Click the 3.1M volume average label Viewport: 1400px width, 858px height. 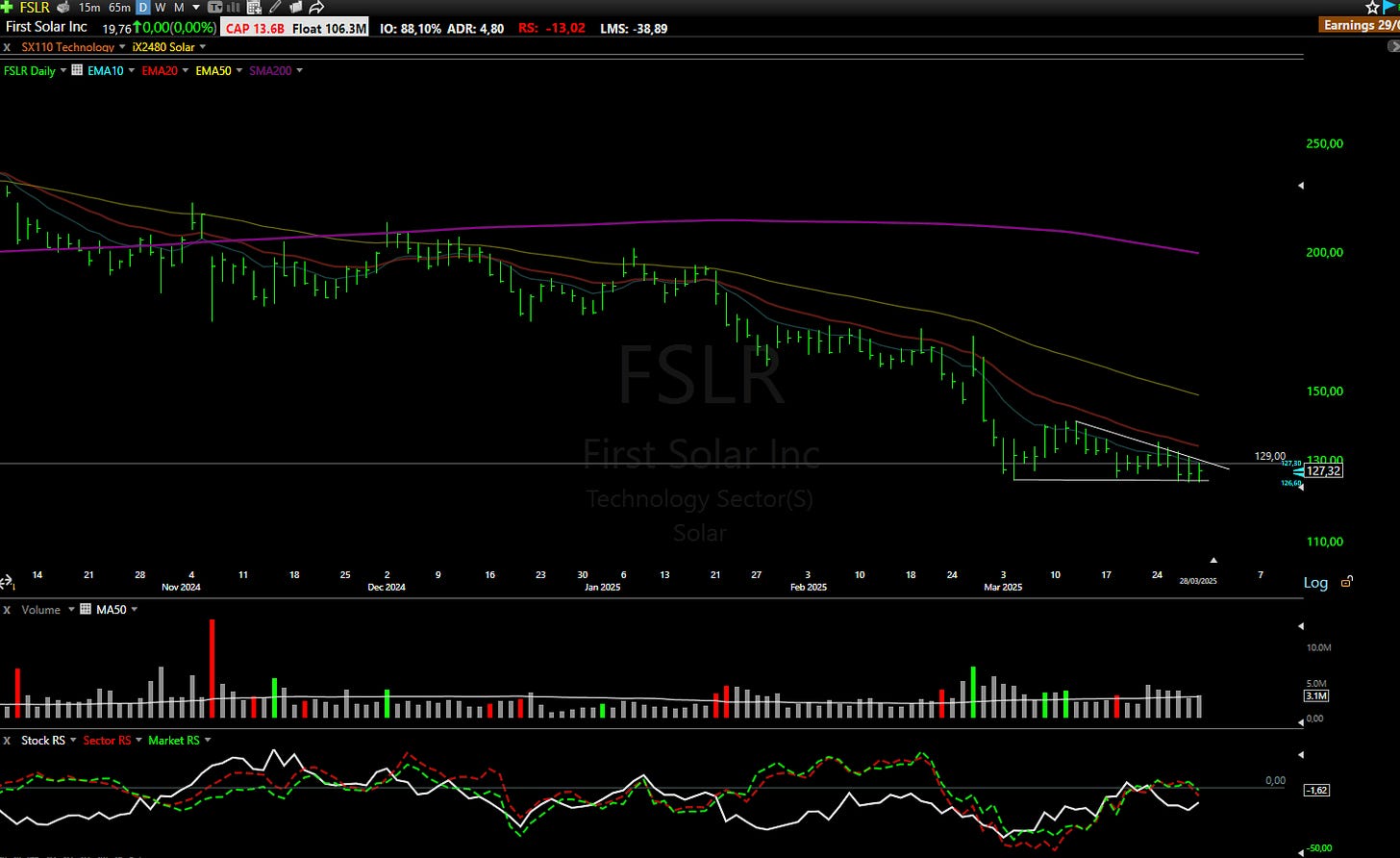1316,695
